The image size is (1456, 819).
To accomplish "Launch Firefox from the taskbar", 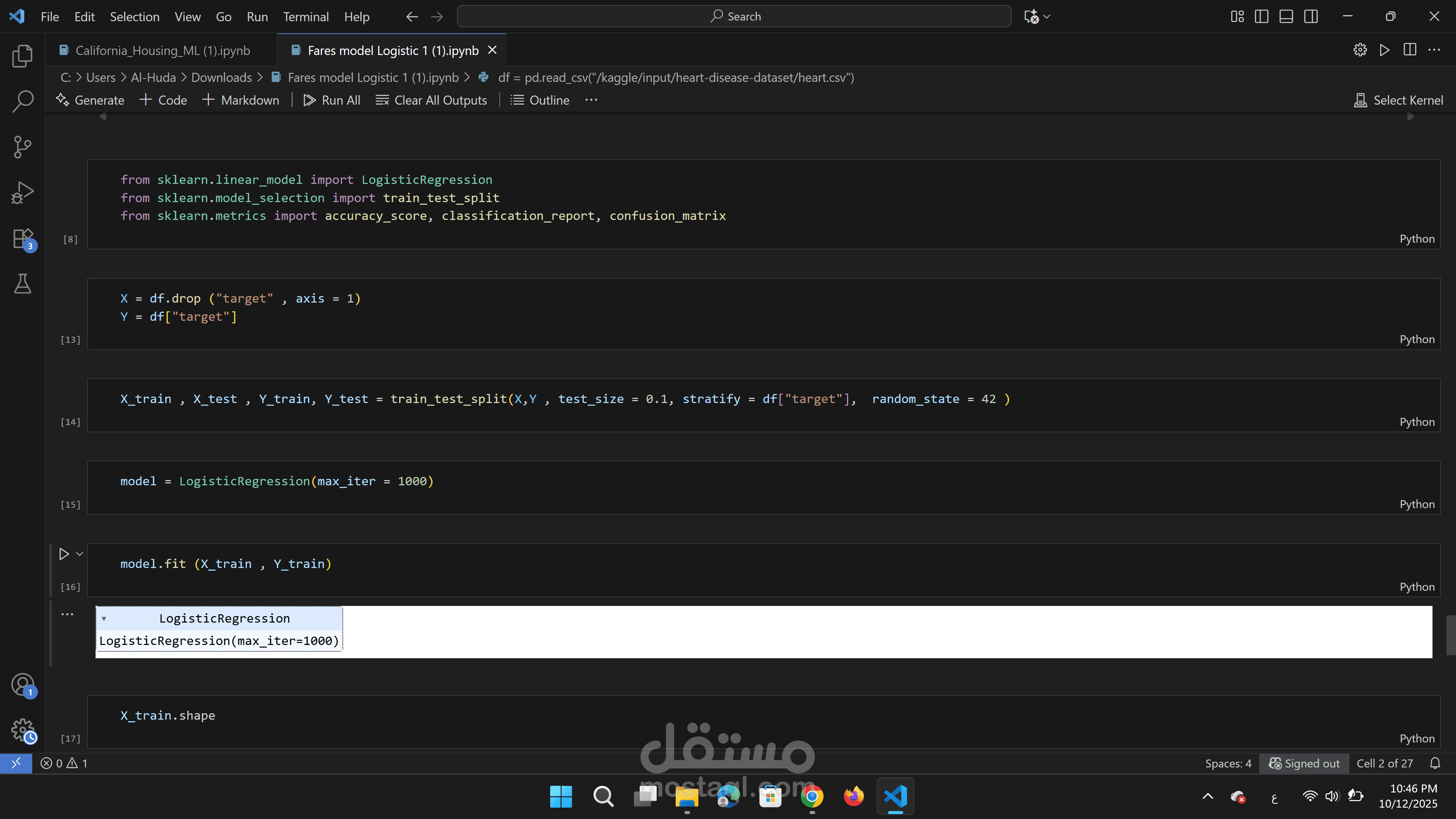I will pyautogui.click(x=854, y=796).
